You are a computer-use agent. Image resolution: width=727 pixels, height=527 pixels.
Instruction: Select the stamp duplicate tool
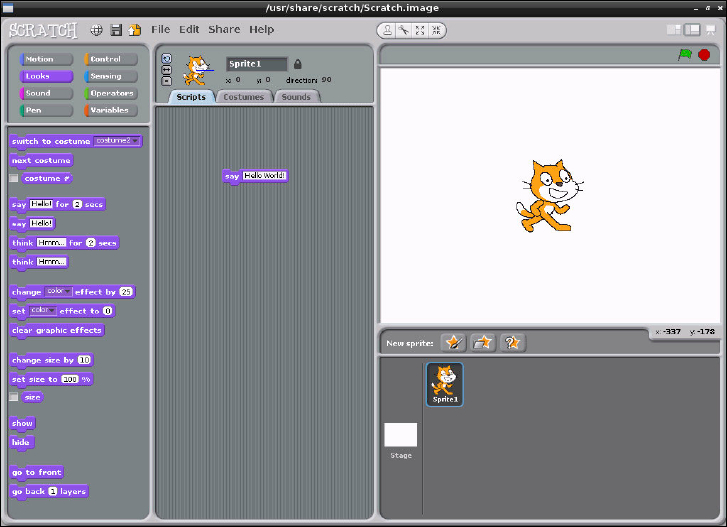tap(386, 30)
